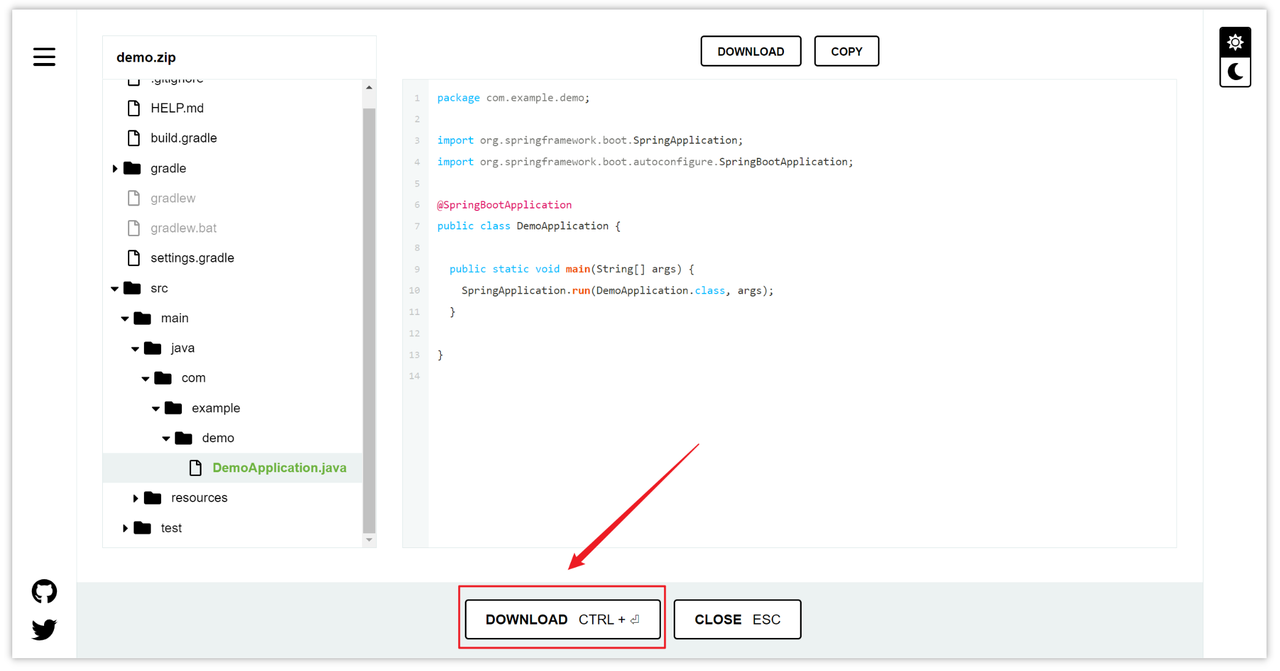This screenshot has height=671, width=1280.
Task: Click the DemoApplication.java file icon
Action: coord(195,468)
